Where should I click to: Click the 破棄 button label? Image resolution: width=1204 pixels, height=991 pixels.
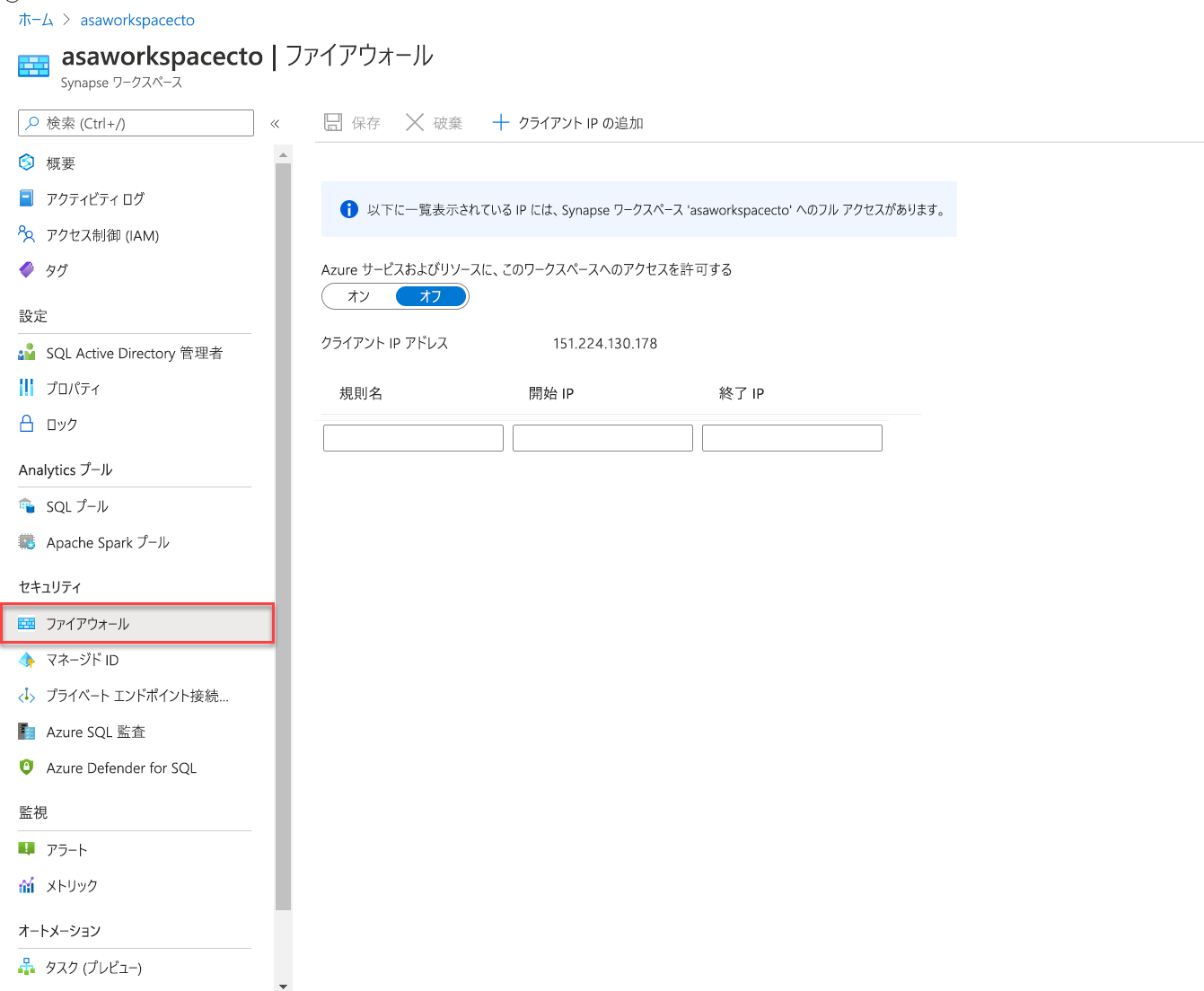click(447, 123)
